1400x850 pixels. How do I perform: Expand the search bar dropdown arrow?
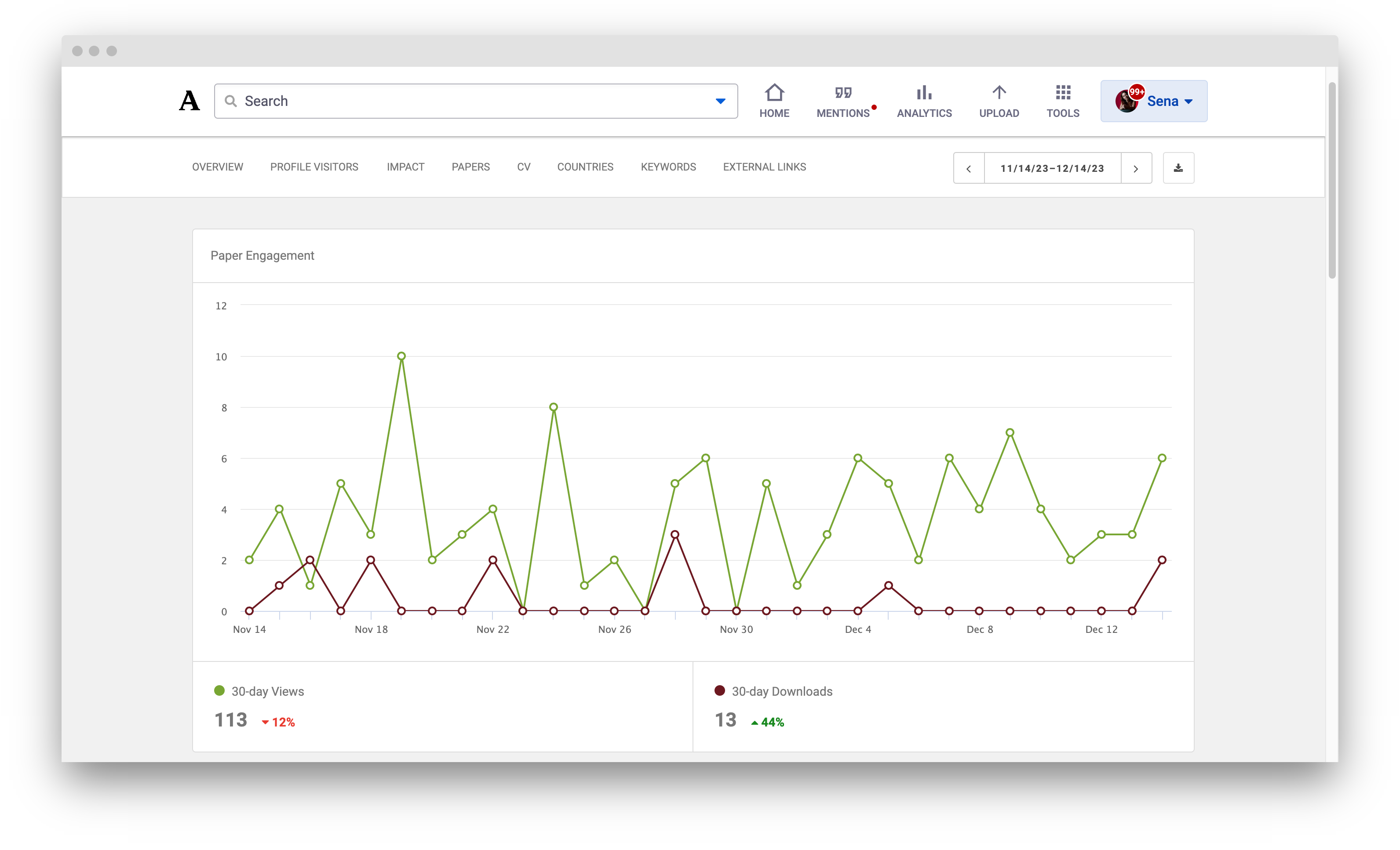[720, 101]
